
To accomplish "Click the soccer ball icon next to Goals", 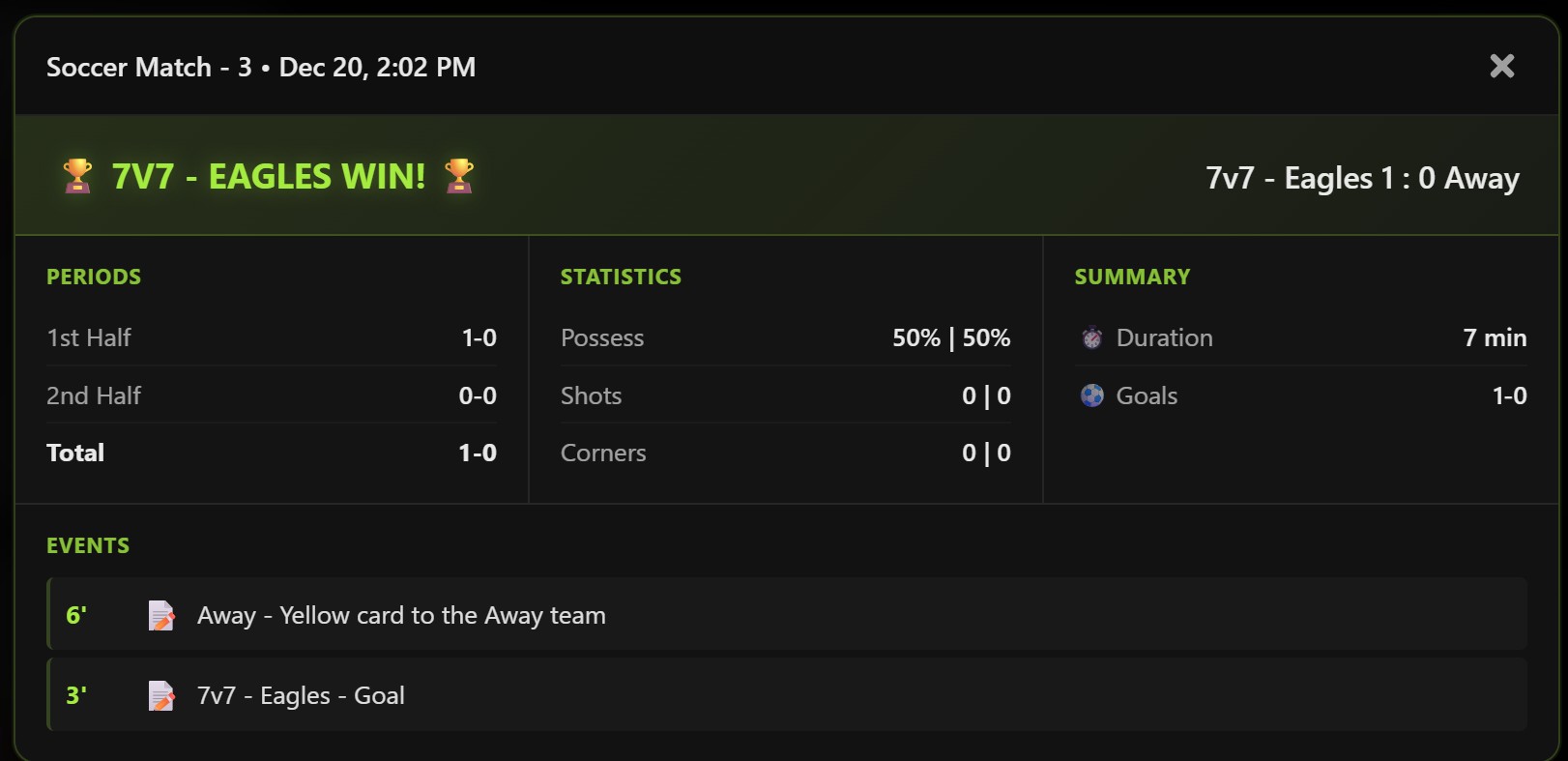I will point(1091,395).
